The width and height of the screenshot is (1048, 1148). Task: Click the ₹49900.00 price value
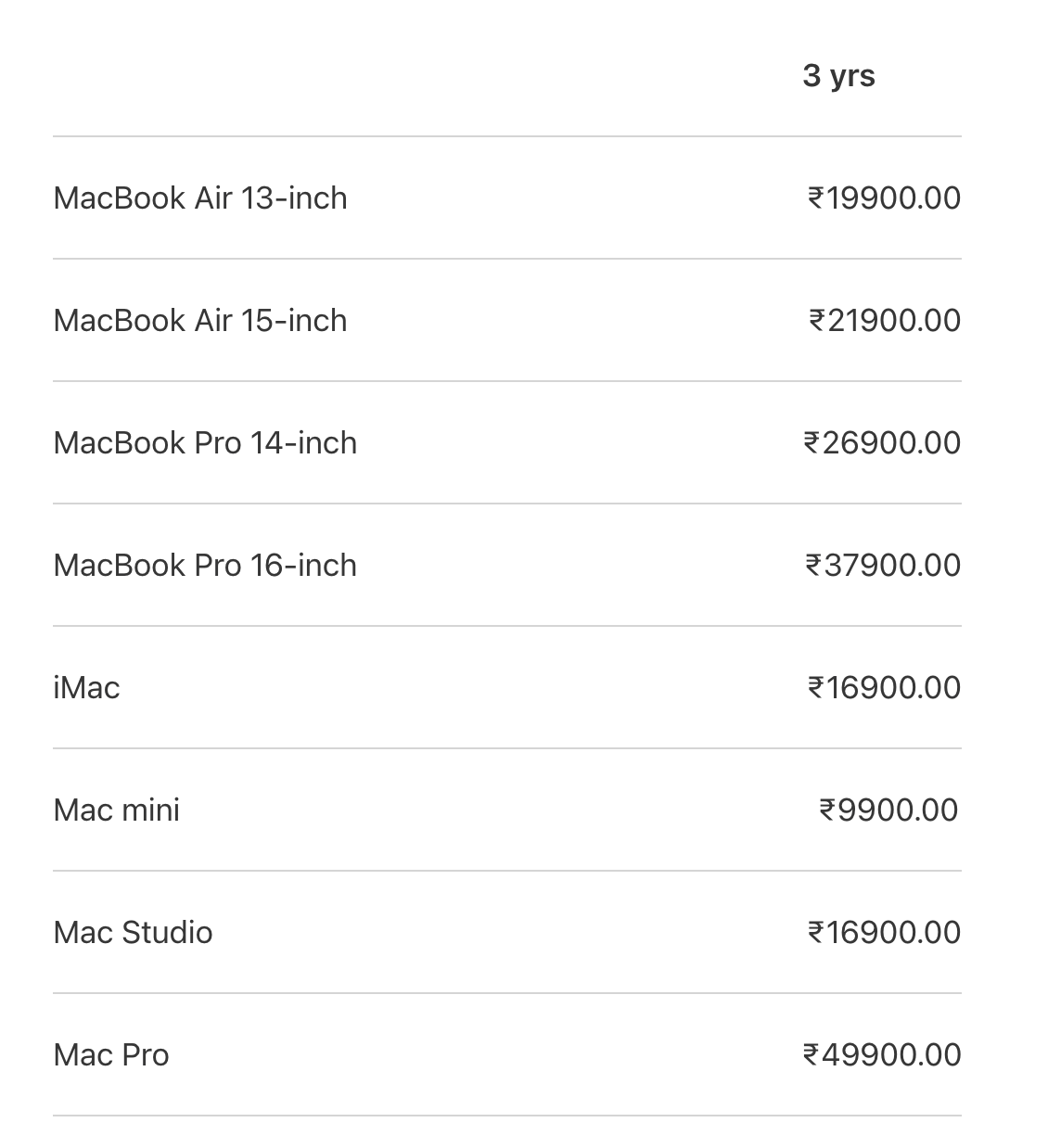pos(882,1054)
